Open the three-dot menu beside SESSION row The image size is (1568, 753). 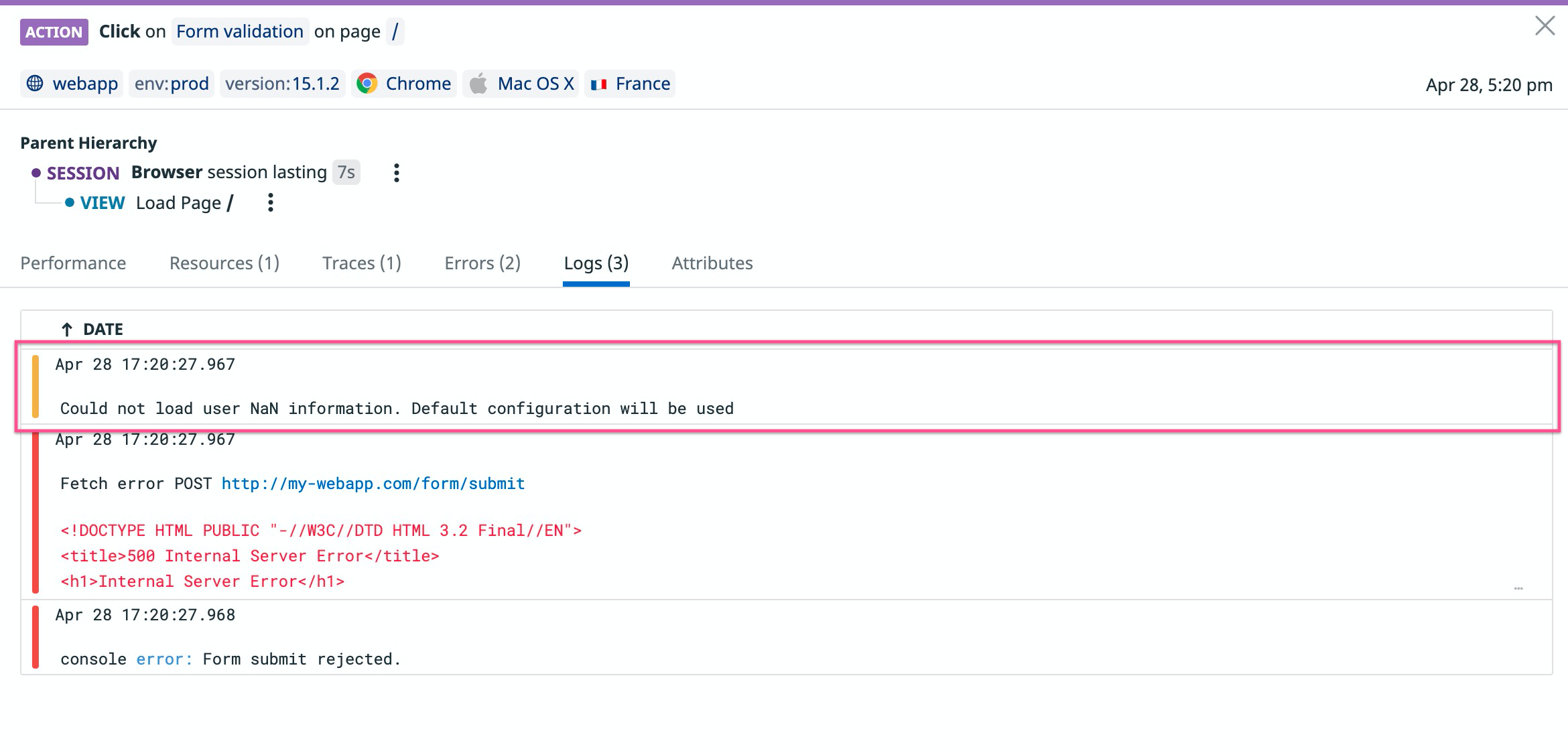tap(397, 173)
